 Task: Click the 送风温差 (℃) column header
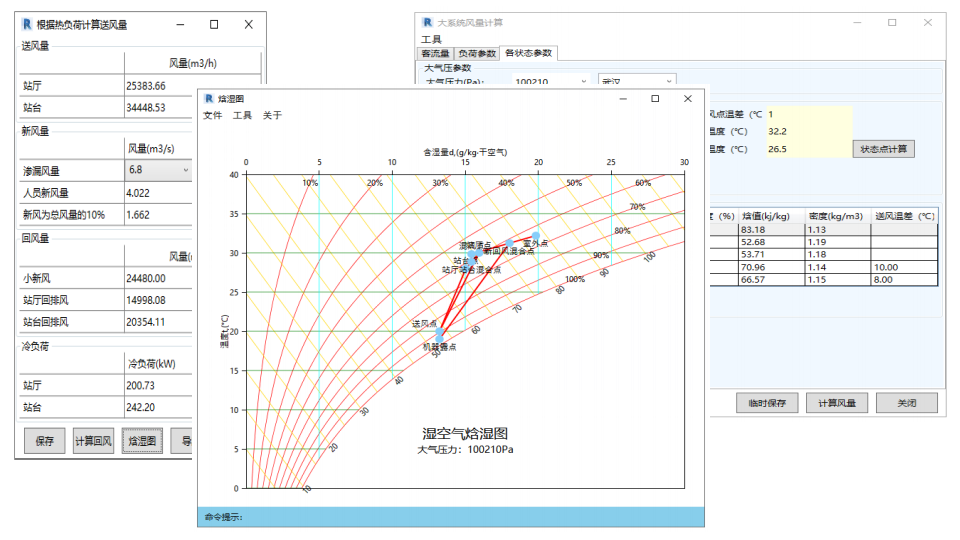point(905,216)
